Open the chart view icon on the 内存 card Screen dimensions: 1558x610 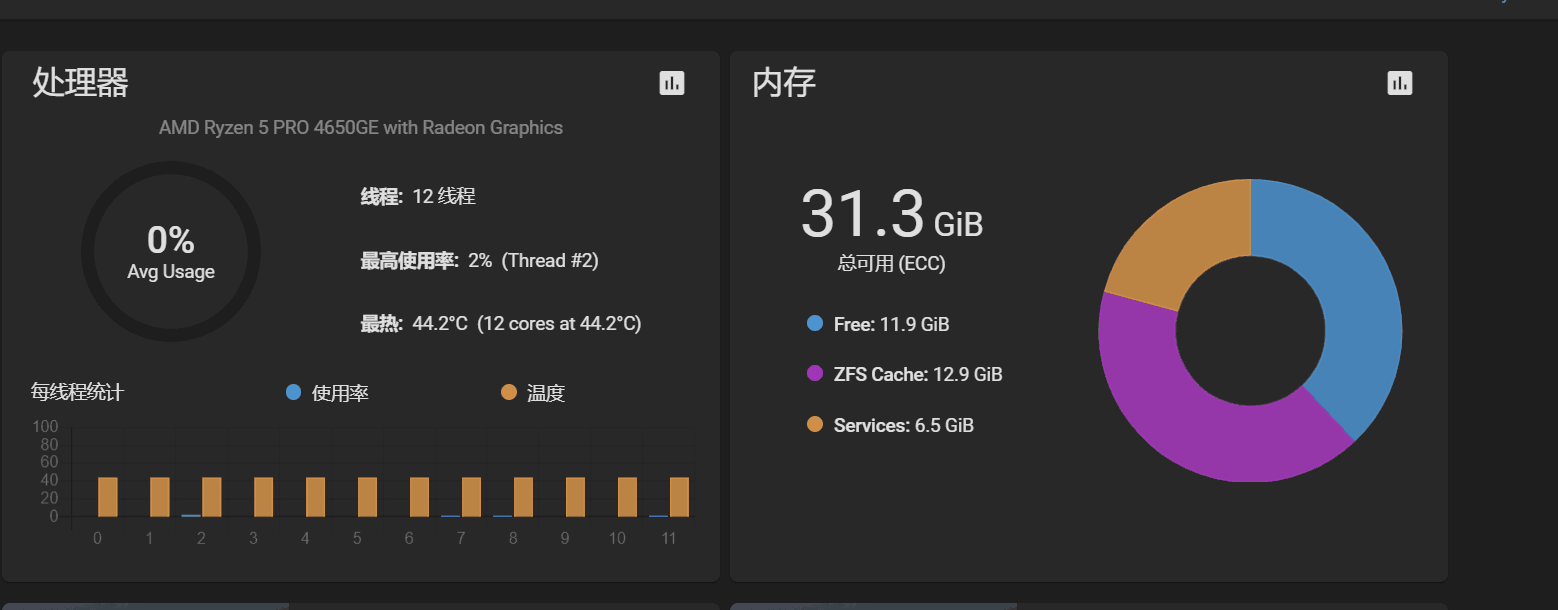click(1400, 83)
